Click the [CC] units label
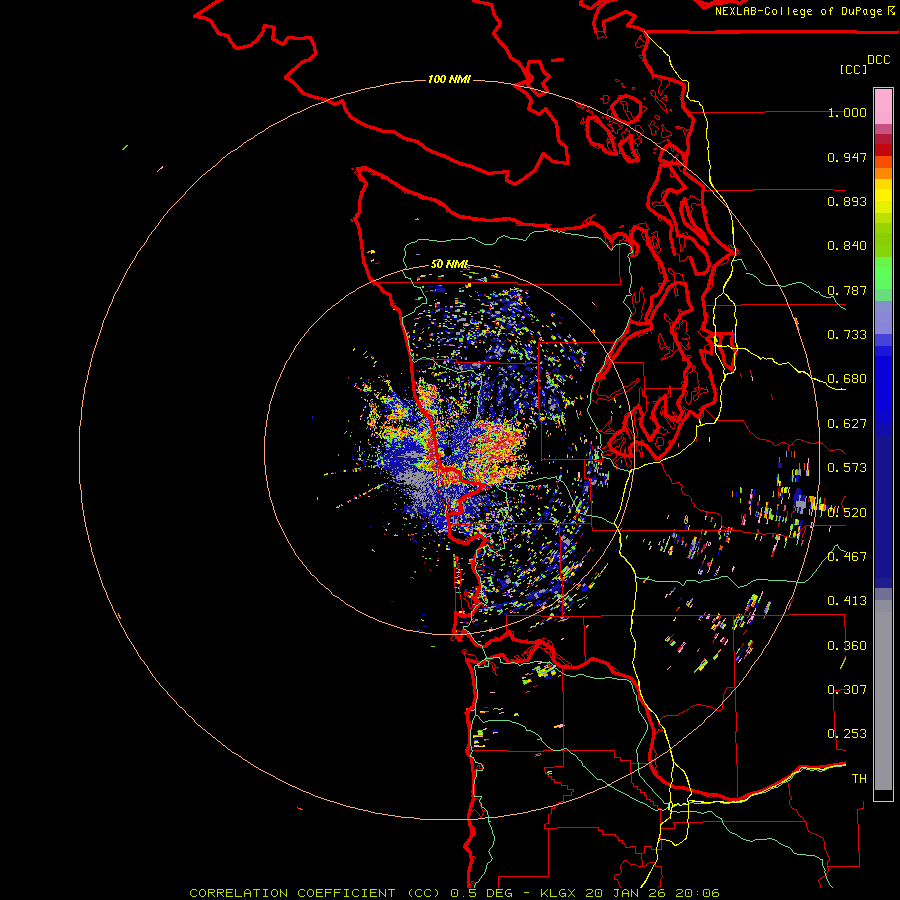The width and height of the screenshot is (900, 900). 853,69
